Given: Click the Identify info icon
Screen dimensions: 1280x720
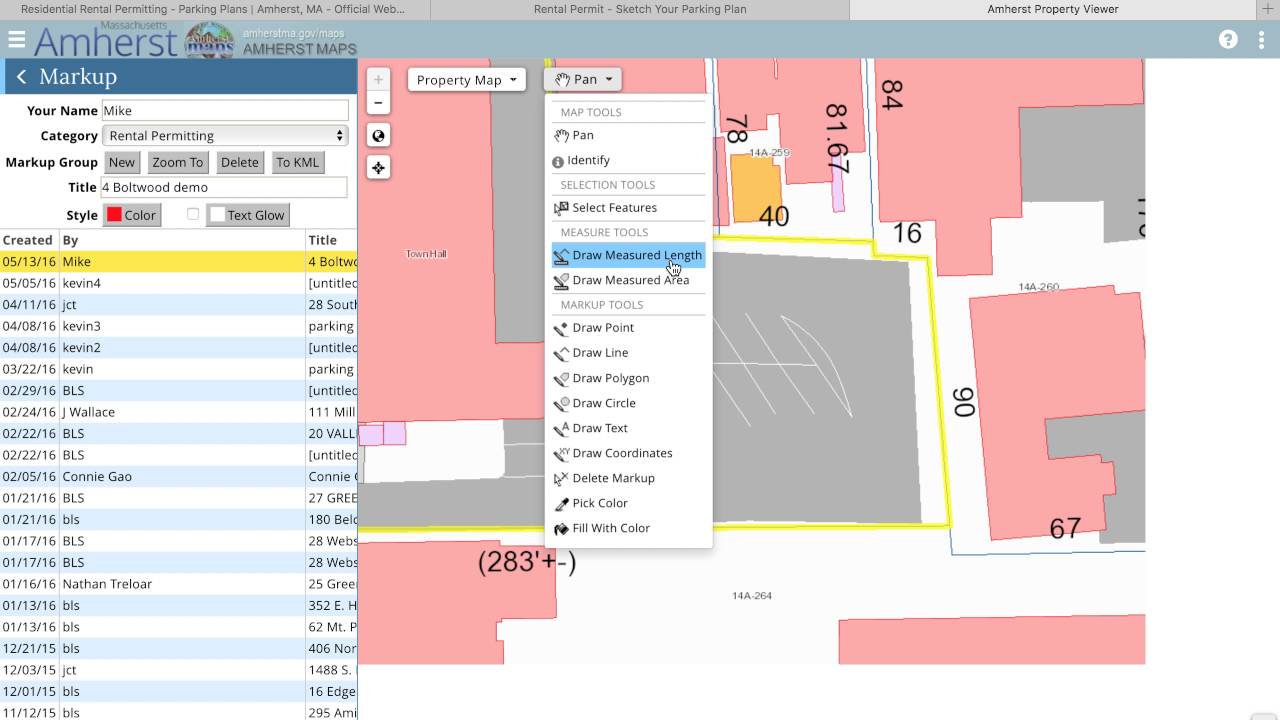Looking at the screenshot, I should (558, 161).
